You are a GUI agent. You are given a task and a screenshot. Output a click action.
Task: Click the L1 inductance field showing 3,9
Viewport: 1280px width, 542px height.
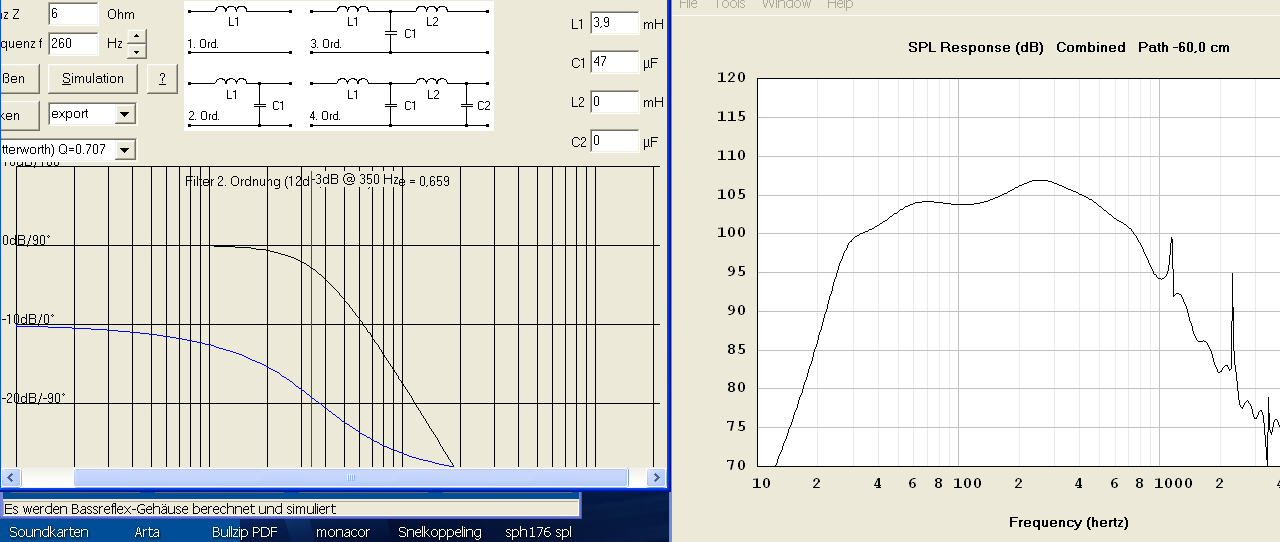coord(614,22)
